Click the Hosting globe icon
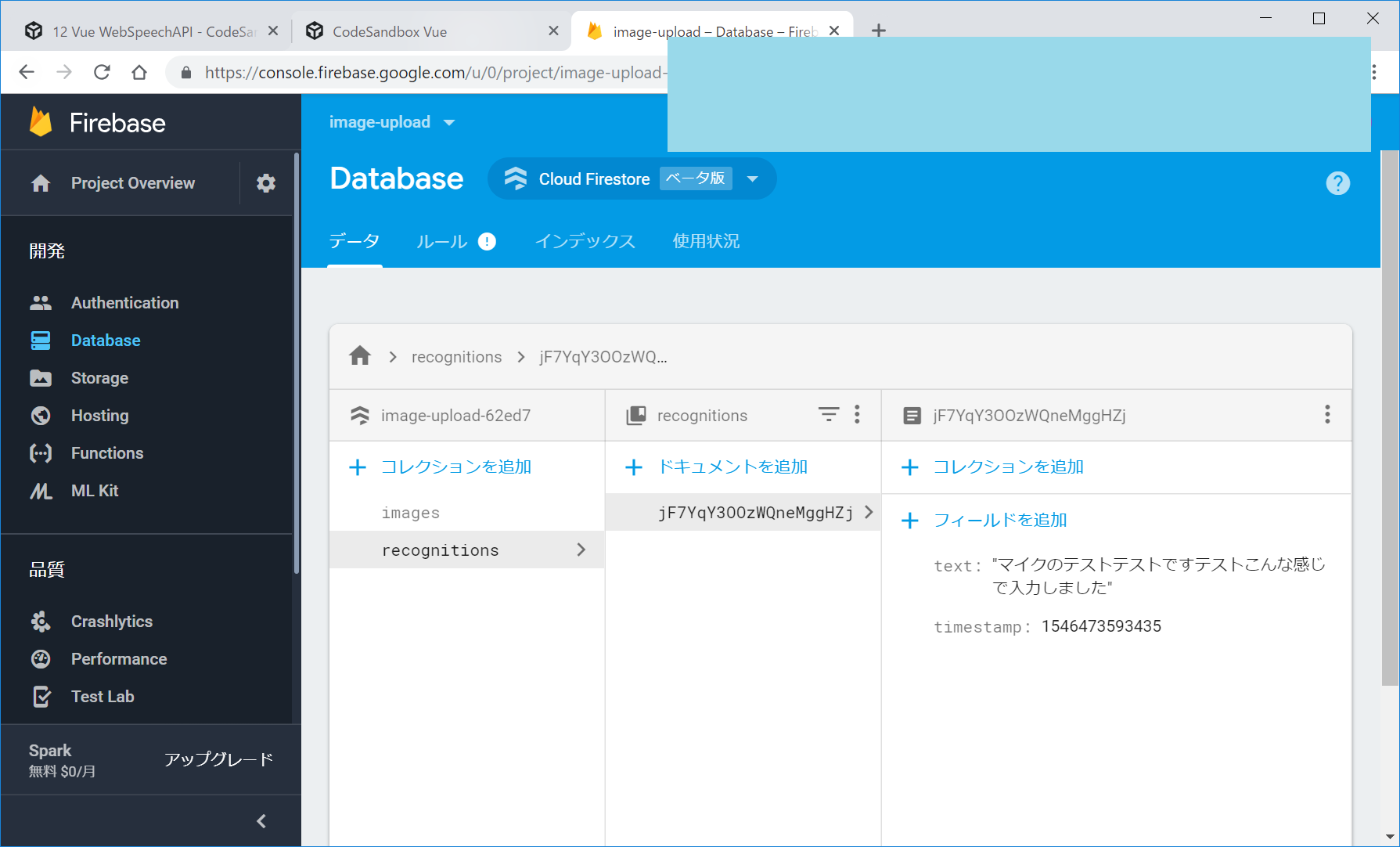The image size is (1400, 847). point(41,416)
